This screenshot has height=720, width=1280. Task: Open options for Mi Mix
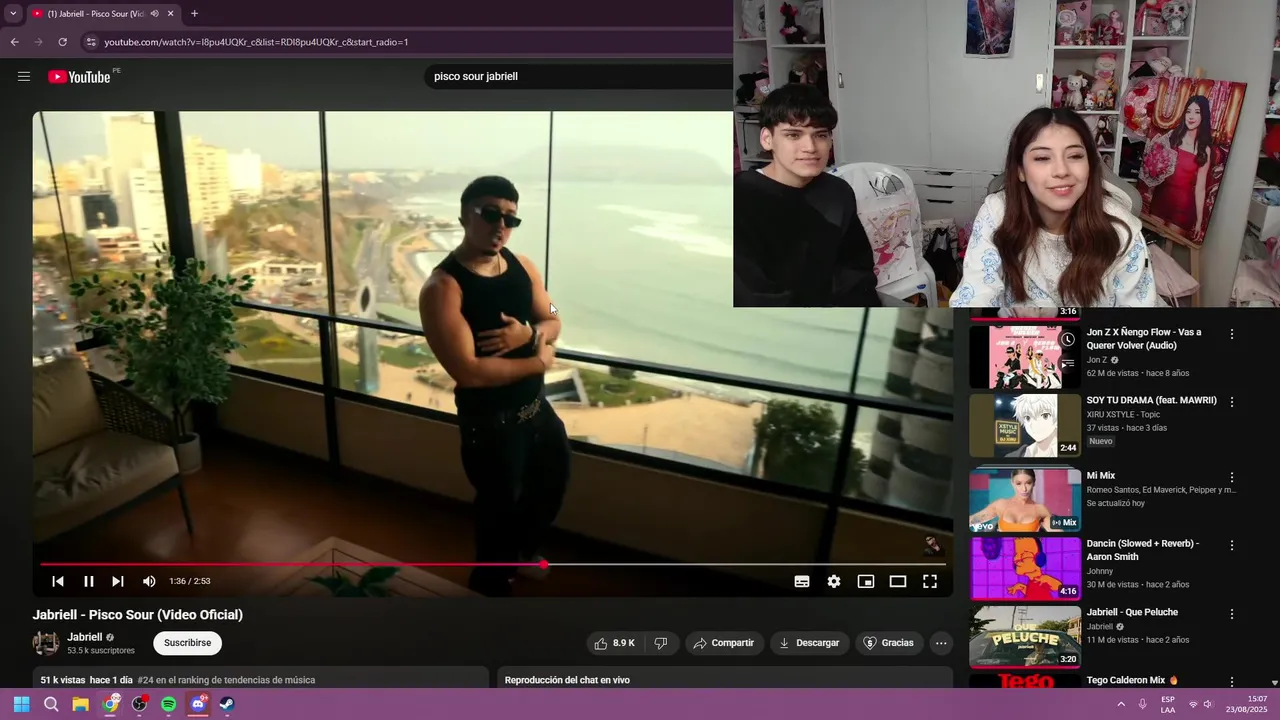(1232, 478)
